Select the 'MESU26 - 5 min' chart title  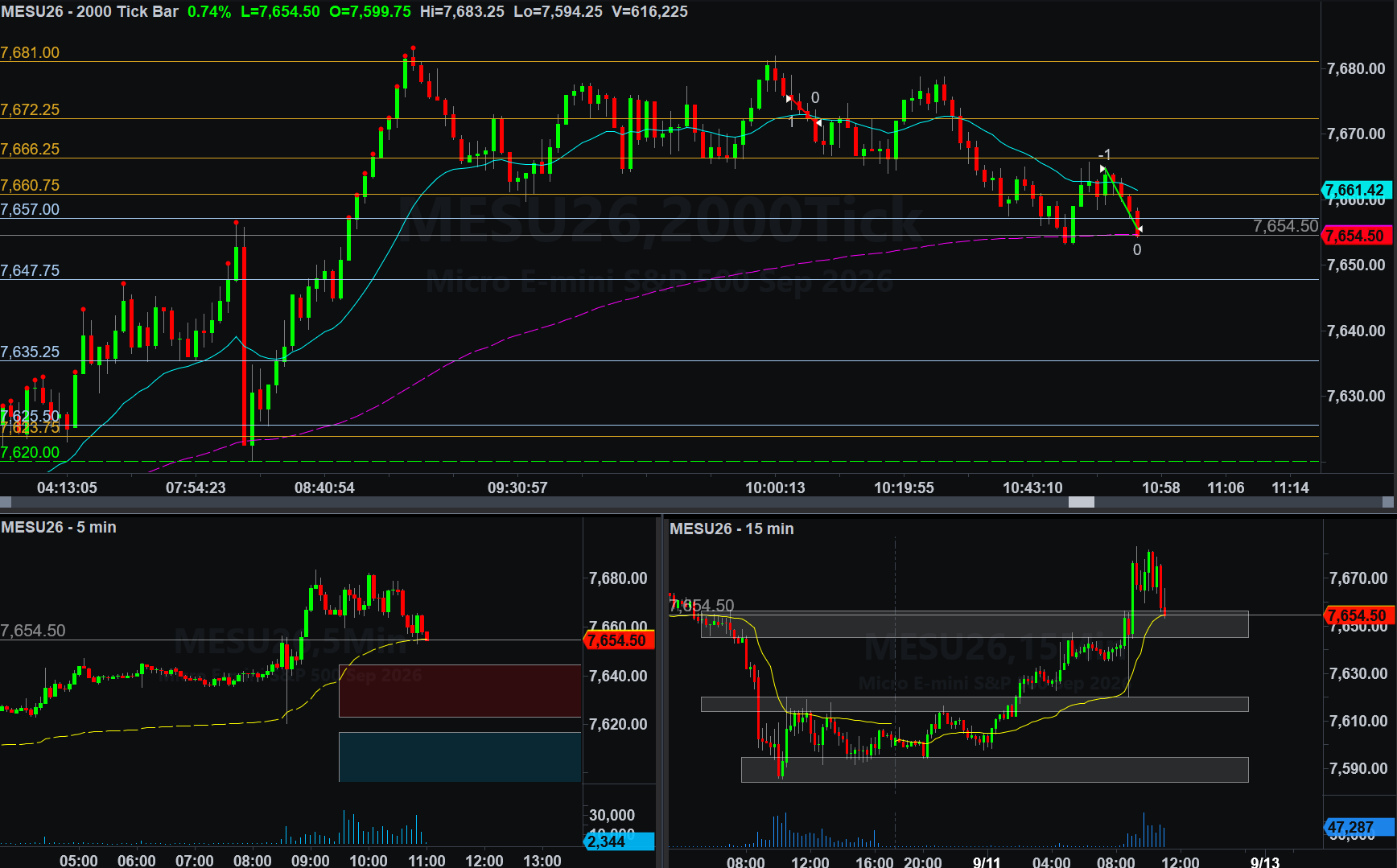[x=59, y=527]
